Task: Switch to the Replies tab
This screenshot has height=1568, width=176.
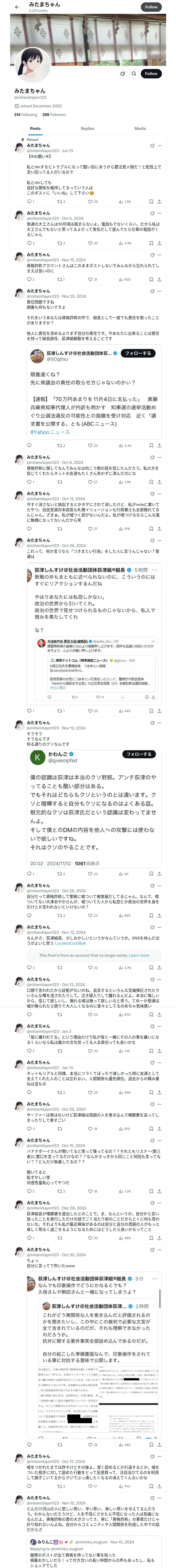Action: point(87,128)
